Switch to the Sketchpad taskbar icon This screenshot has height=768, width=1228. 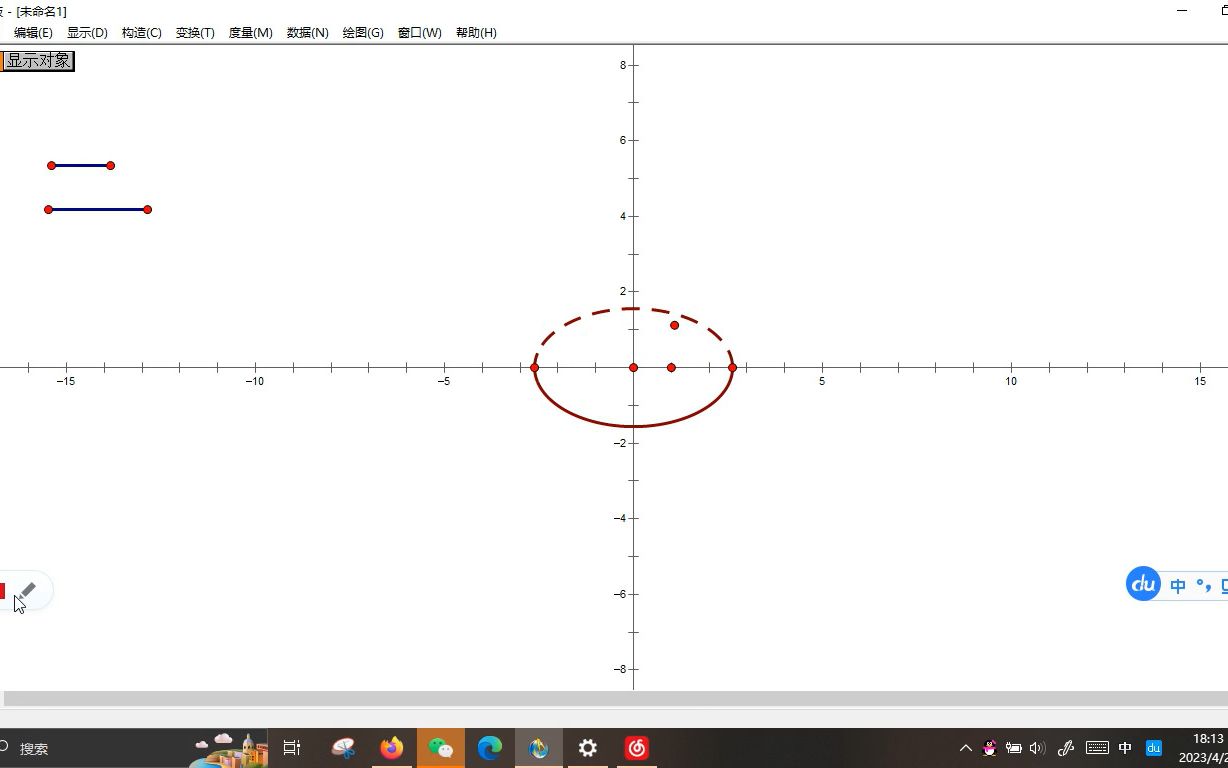pyautogui.click(x=539, y=748)
